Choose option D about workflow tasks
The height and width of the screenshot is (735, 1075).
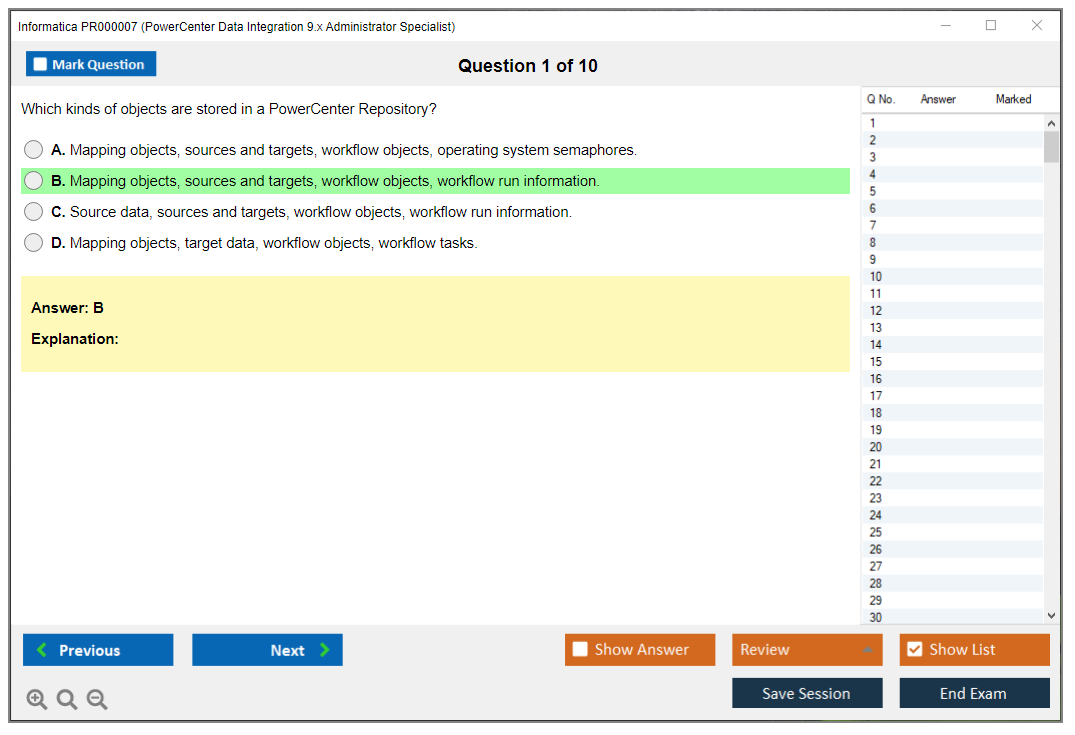(x=33, y=243)
